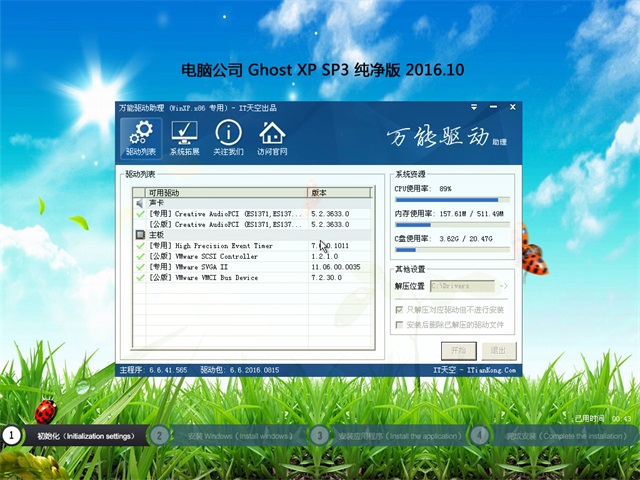Click step 2 安装 Windows stage
The image size is (640, 480).
(x=229, y=436)
